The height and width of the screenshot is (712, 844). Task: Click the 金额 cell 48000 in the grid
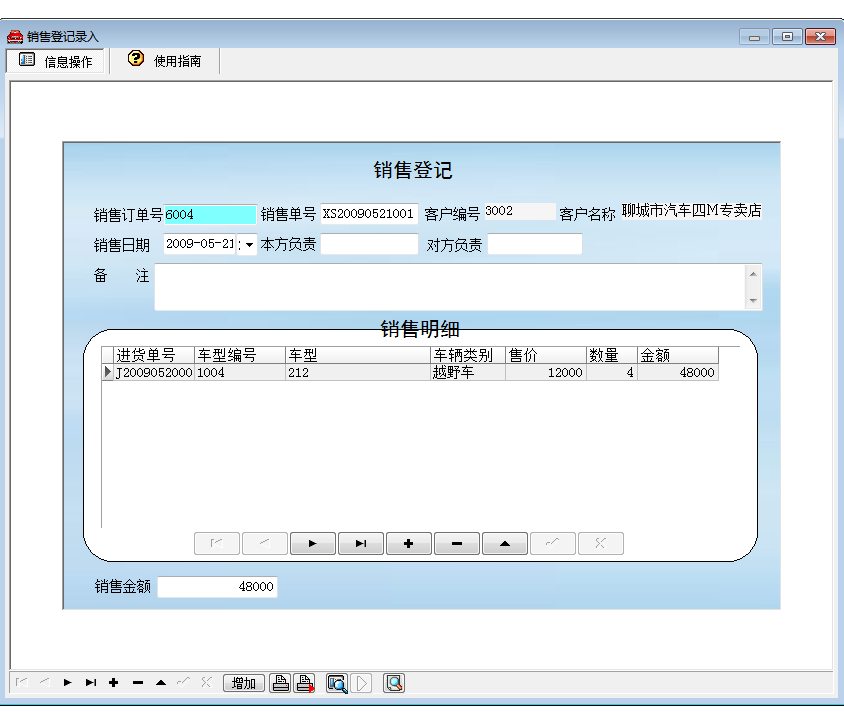tap(678, 372)
